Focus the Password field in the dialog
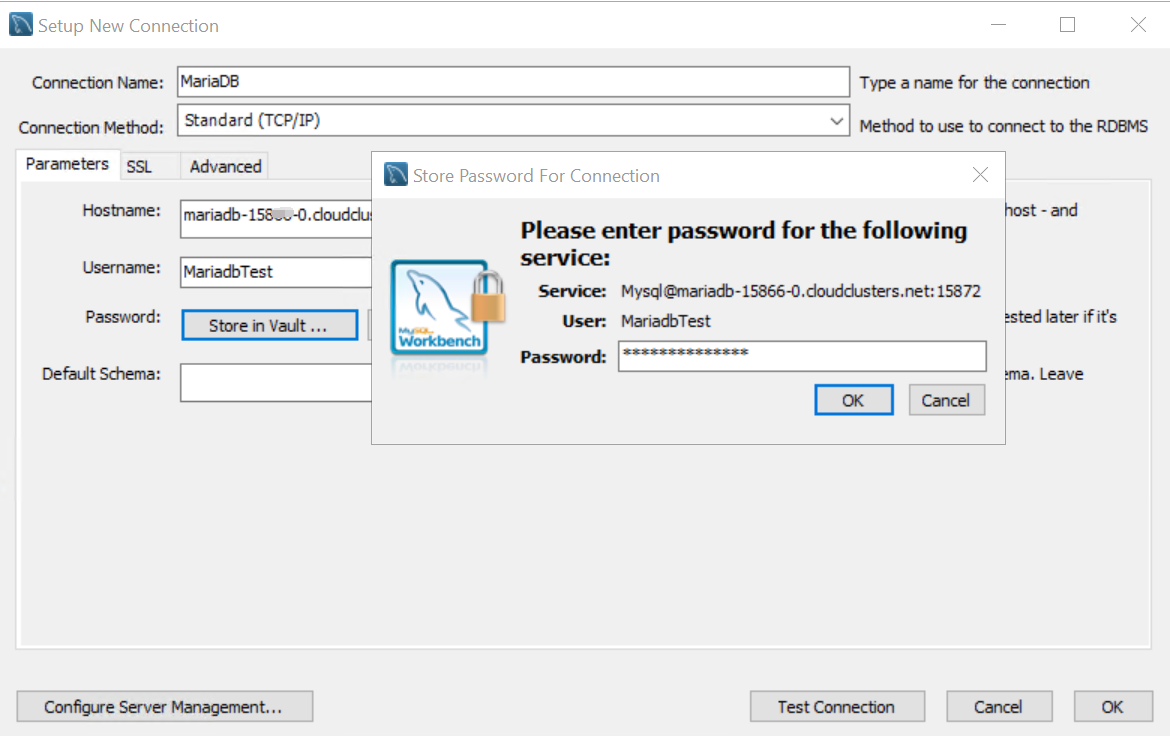This screenshot has width=1170, height=736. 801,356
